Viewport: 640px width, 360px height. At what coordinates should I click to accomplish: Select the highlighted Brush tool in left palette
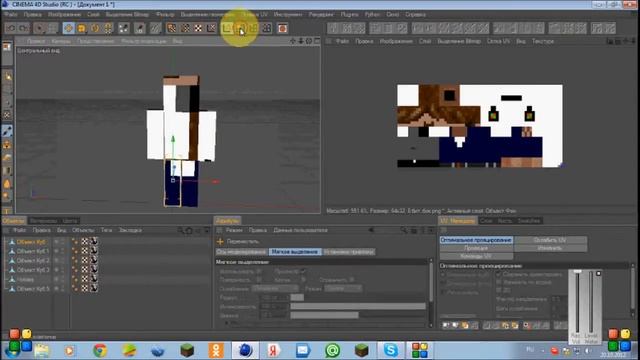coord(7,131)
